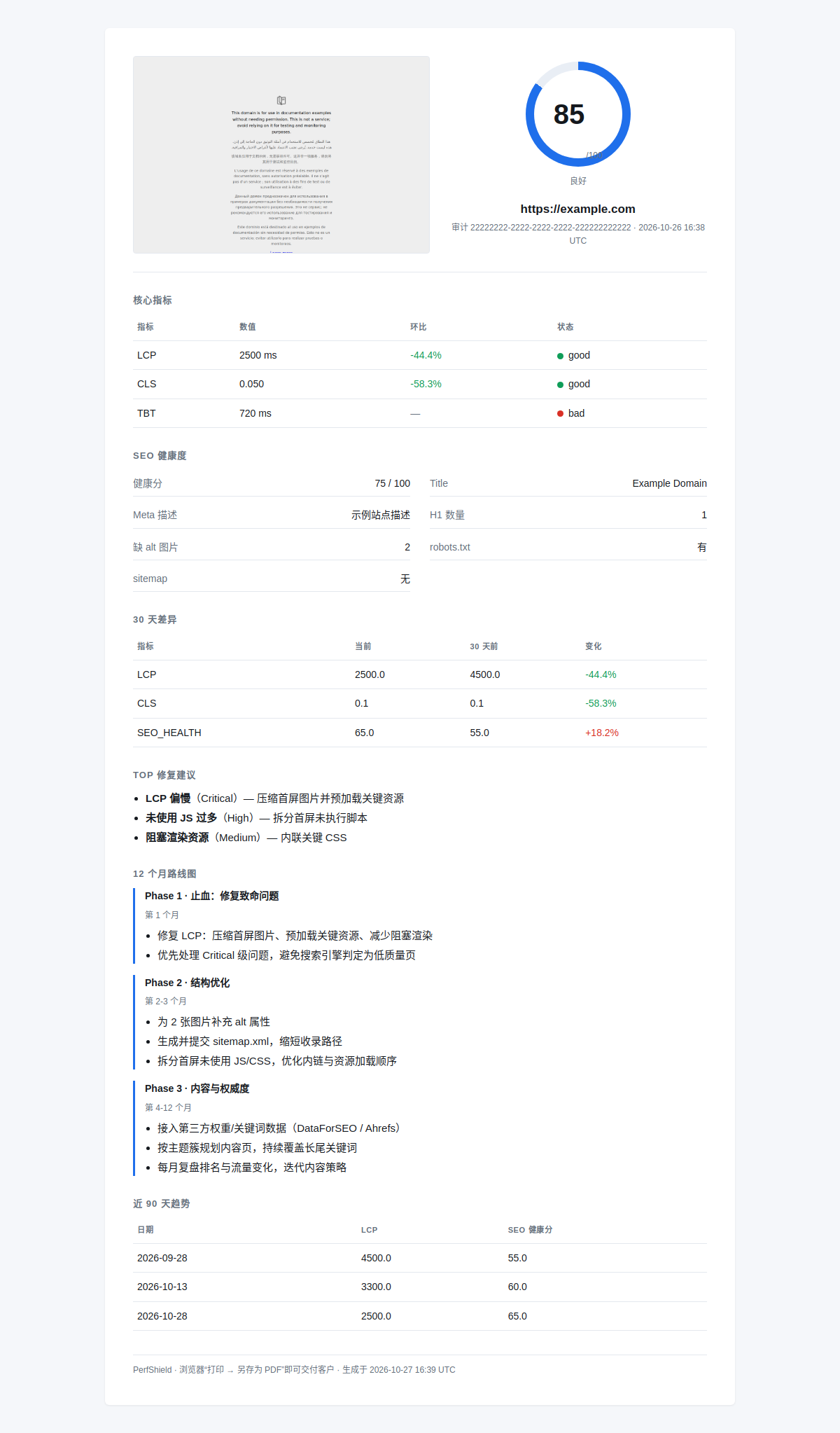Click the TBT metric name
This screenshot has height=1433, width=840.
pos(146,413)
